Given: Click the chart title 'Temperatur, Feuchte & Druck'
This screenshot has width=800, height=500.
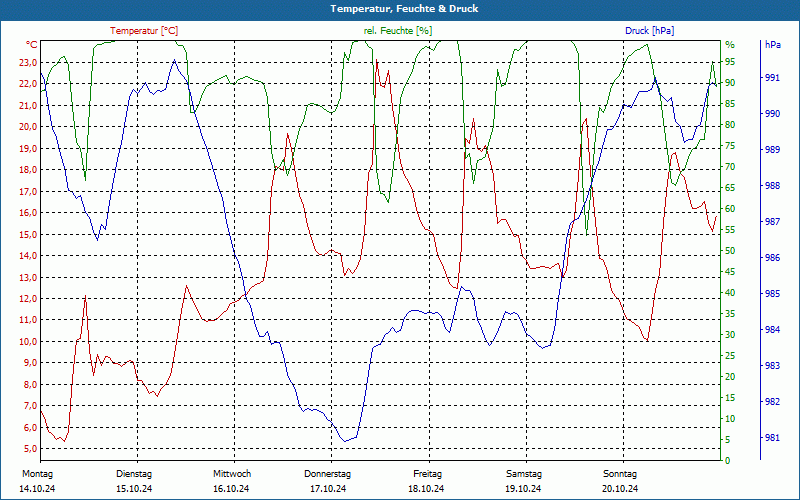Looking at the screenshot, I should [404, 9].
